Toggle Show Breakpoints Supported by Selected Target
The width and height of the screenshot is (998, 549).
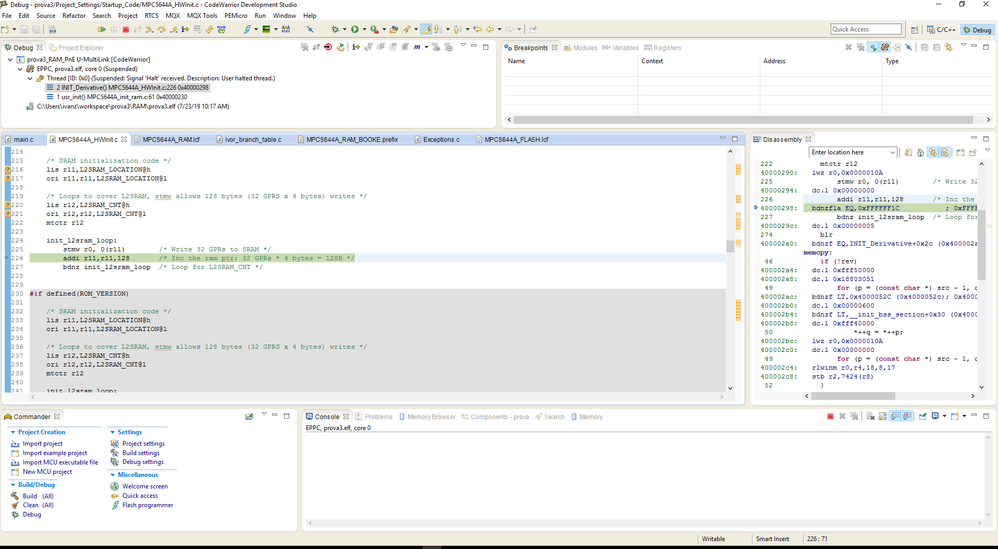874,47
